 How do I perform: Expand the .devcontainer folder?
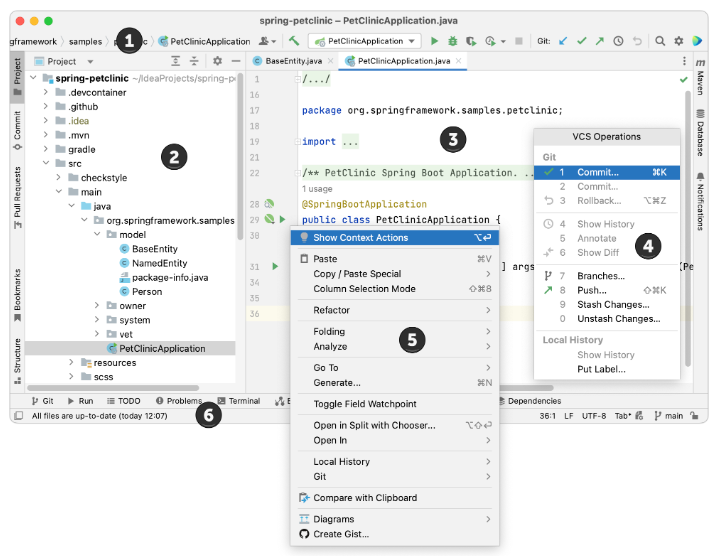pyautogui.click(x=45, y=92)
